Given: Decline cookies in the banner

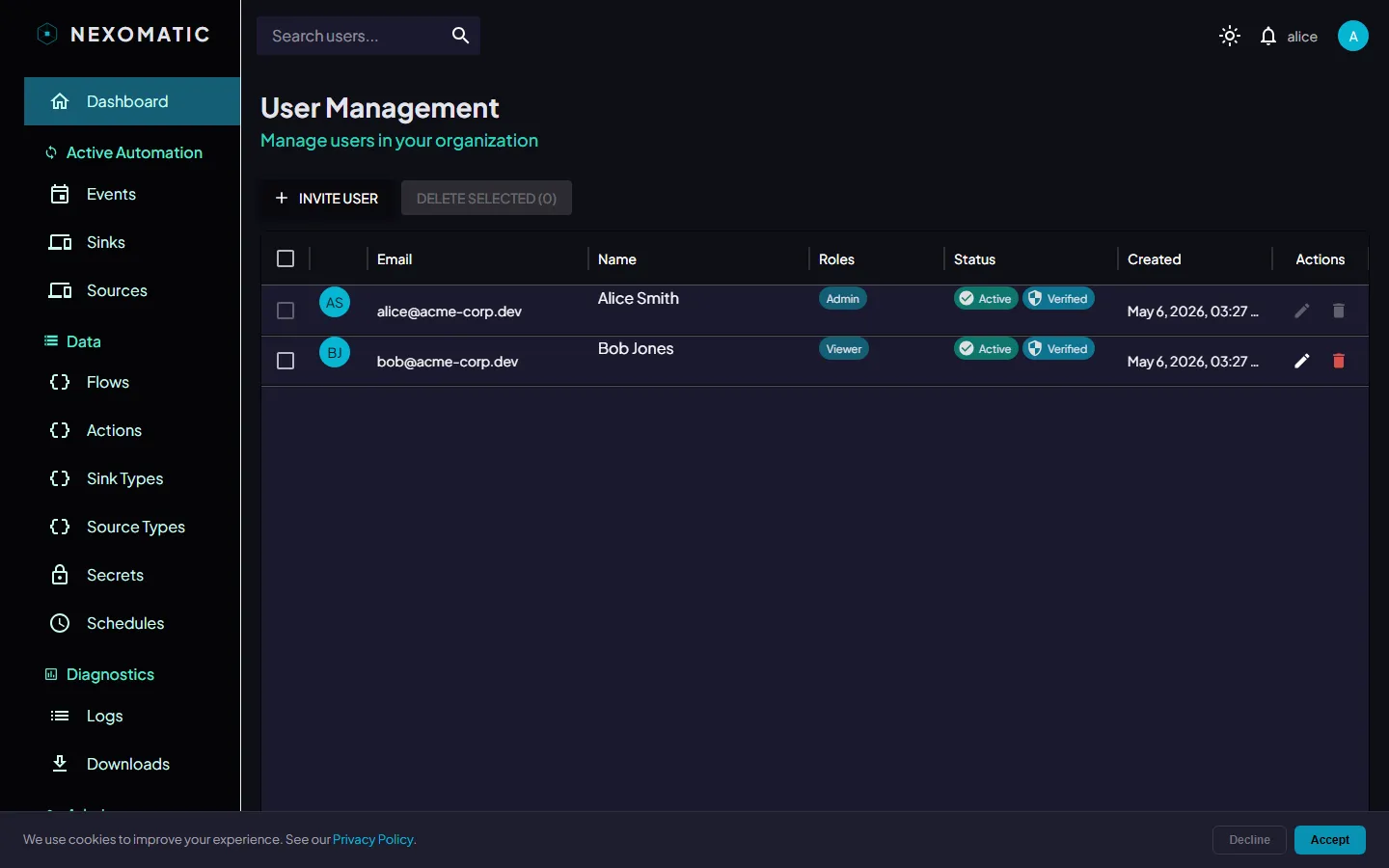Looking at the screenshot, I should (x=1249, y=840).
